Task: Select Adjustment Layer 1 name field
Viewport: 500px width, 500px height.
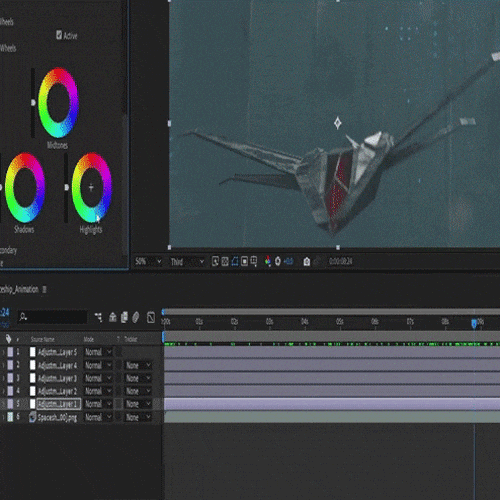Action: 58,404
